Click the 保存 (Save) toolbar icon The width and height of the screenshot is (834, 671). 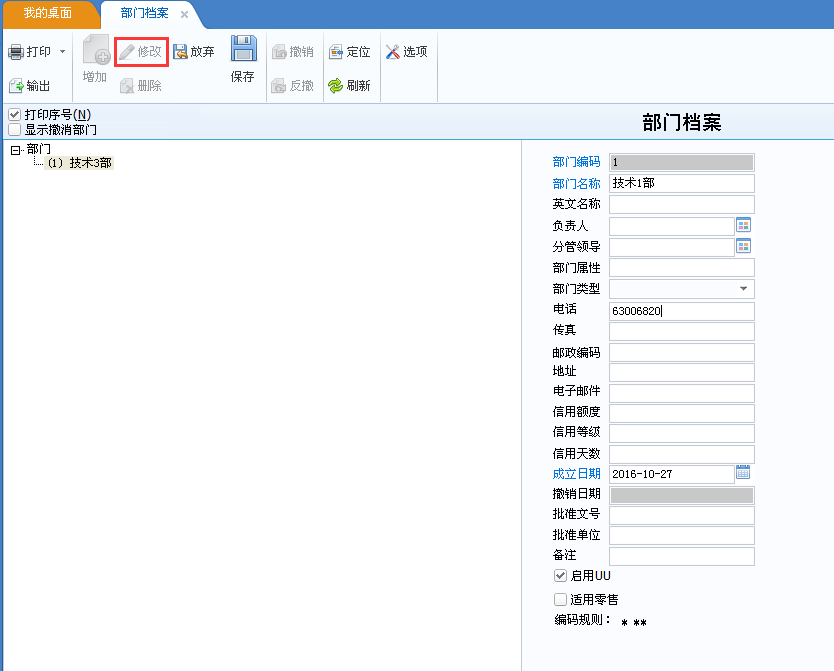click(x=243, y=60)
